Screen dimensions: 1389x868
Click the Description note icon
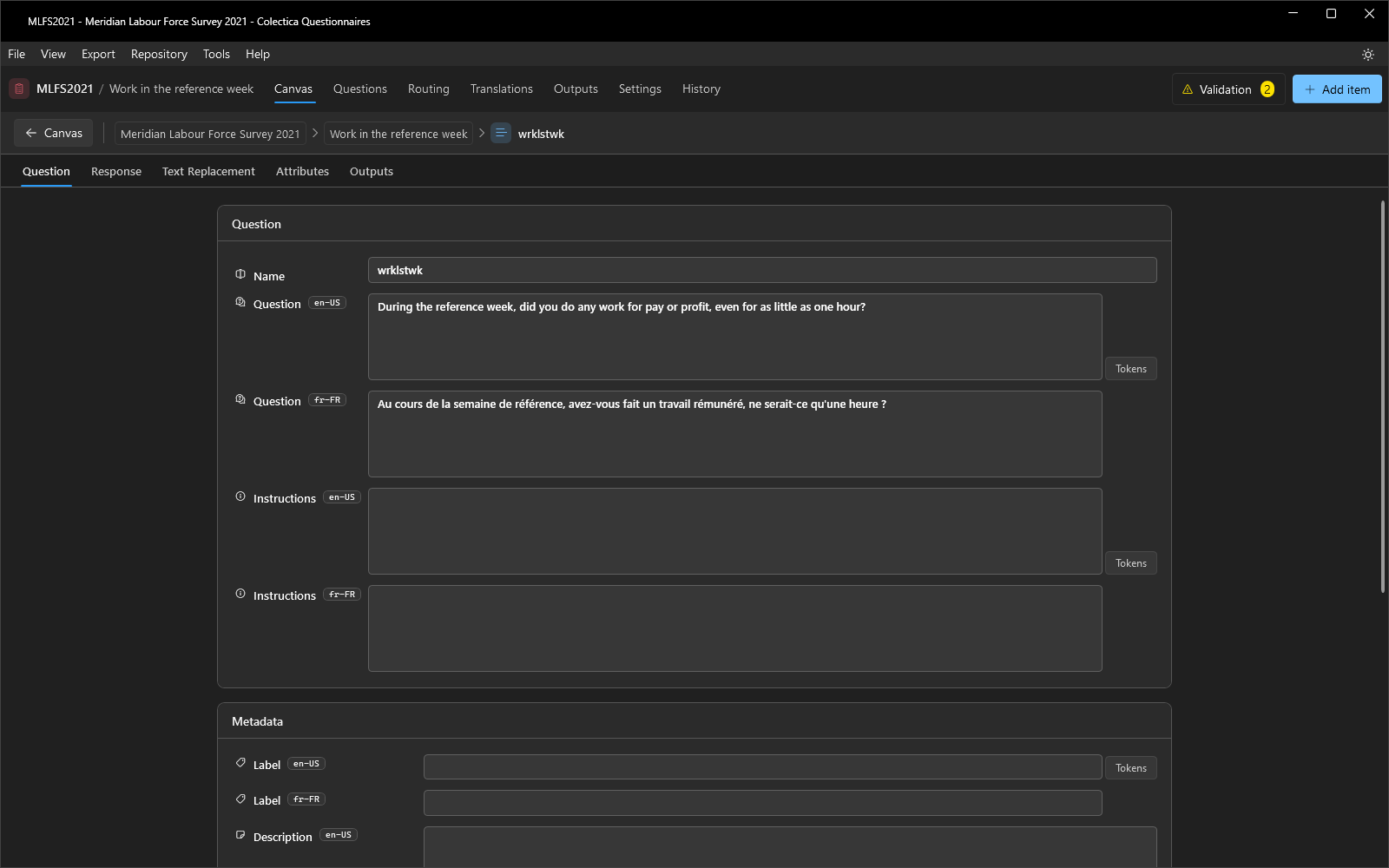point(240,835)
